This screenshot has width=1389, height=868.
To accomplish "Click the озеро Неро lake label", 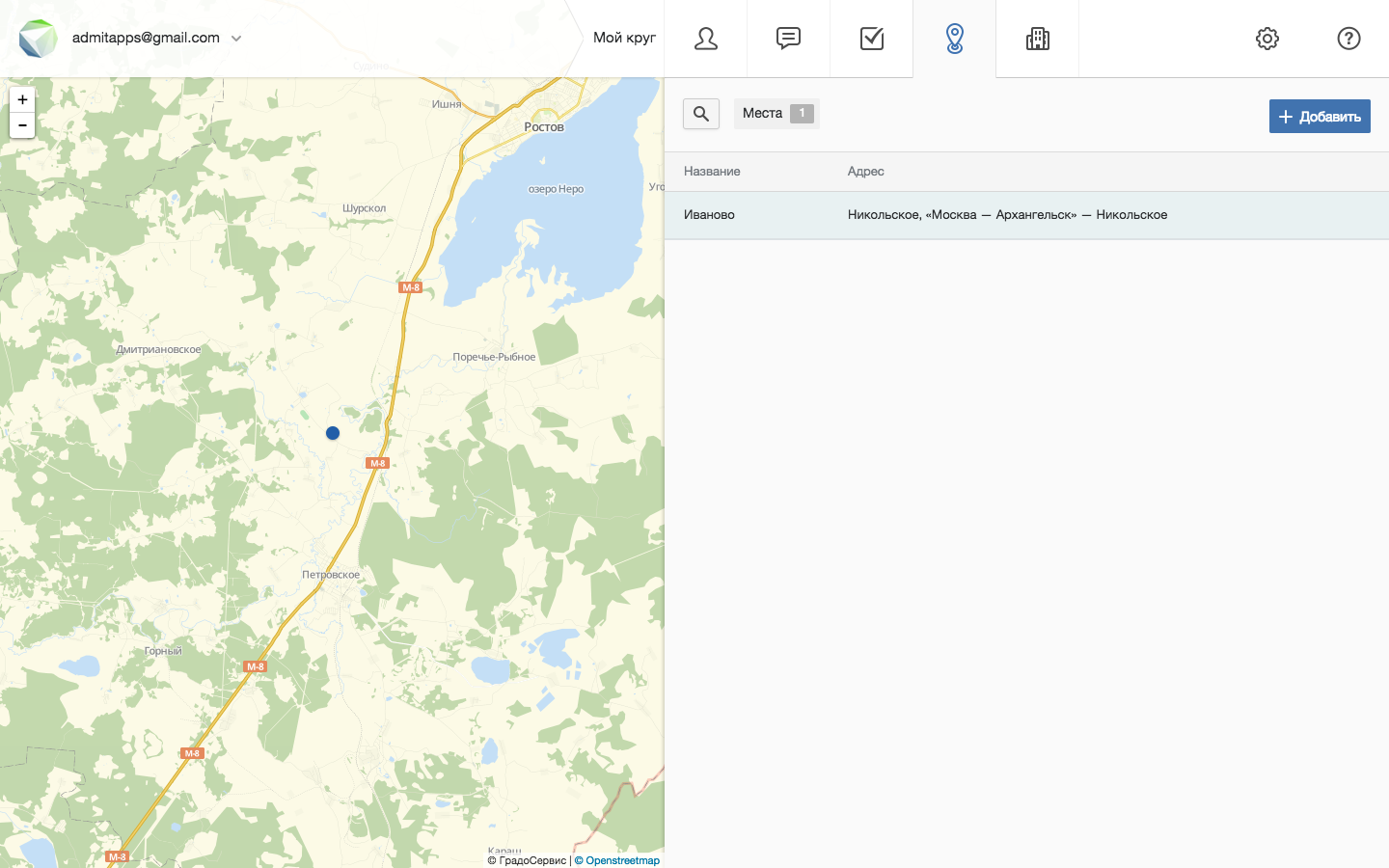I will tap(556, 189).
